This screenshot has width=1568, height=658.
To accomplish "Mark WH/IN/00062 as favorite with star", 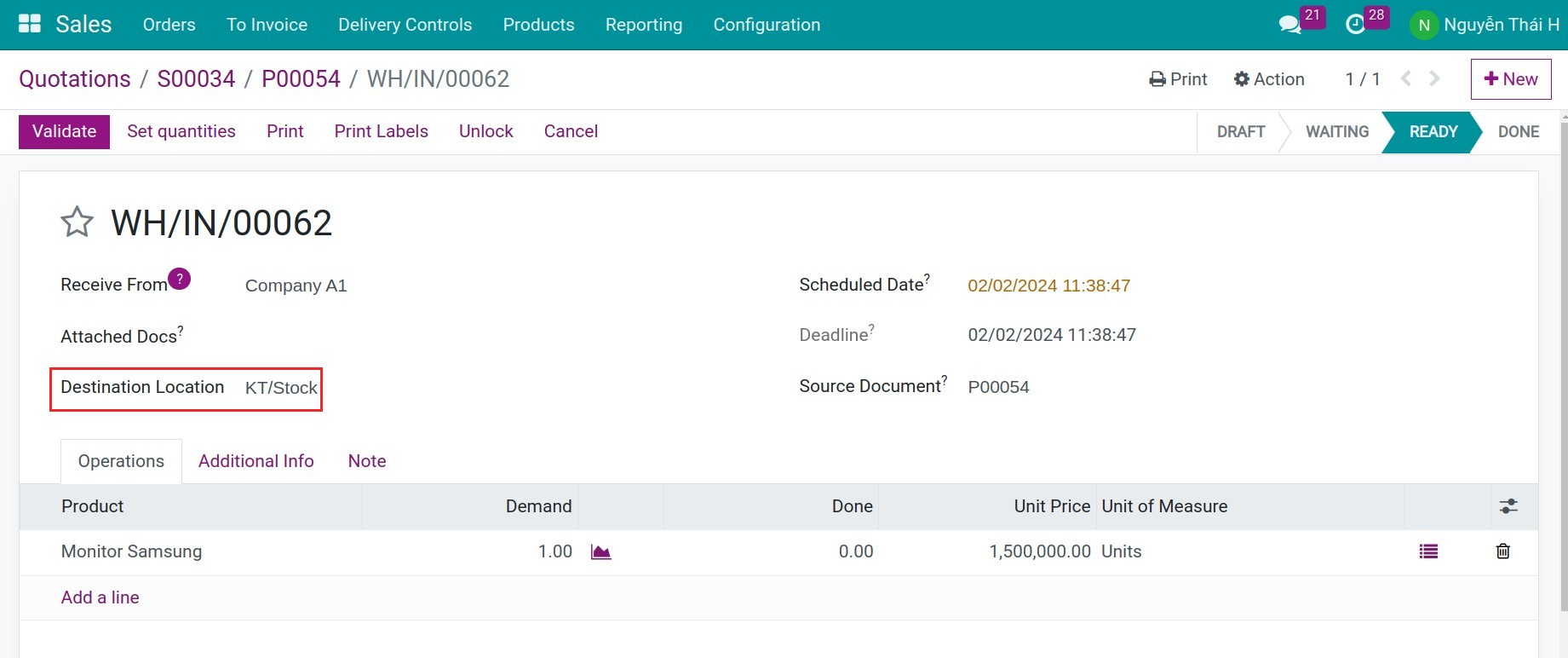I will coord(77,222).
